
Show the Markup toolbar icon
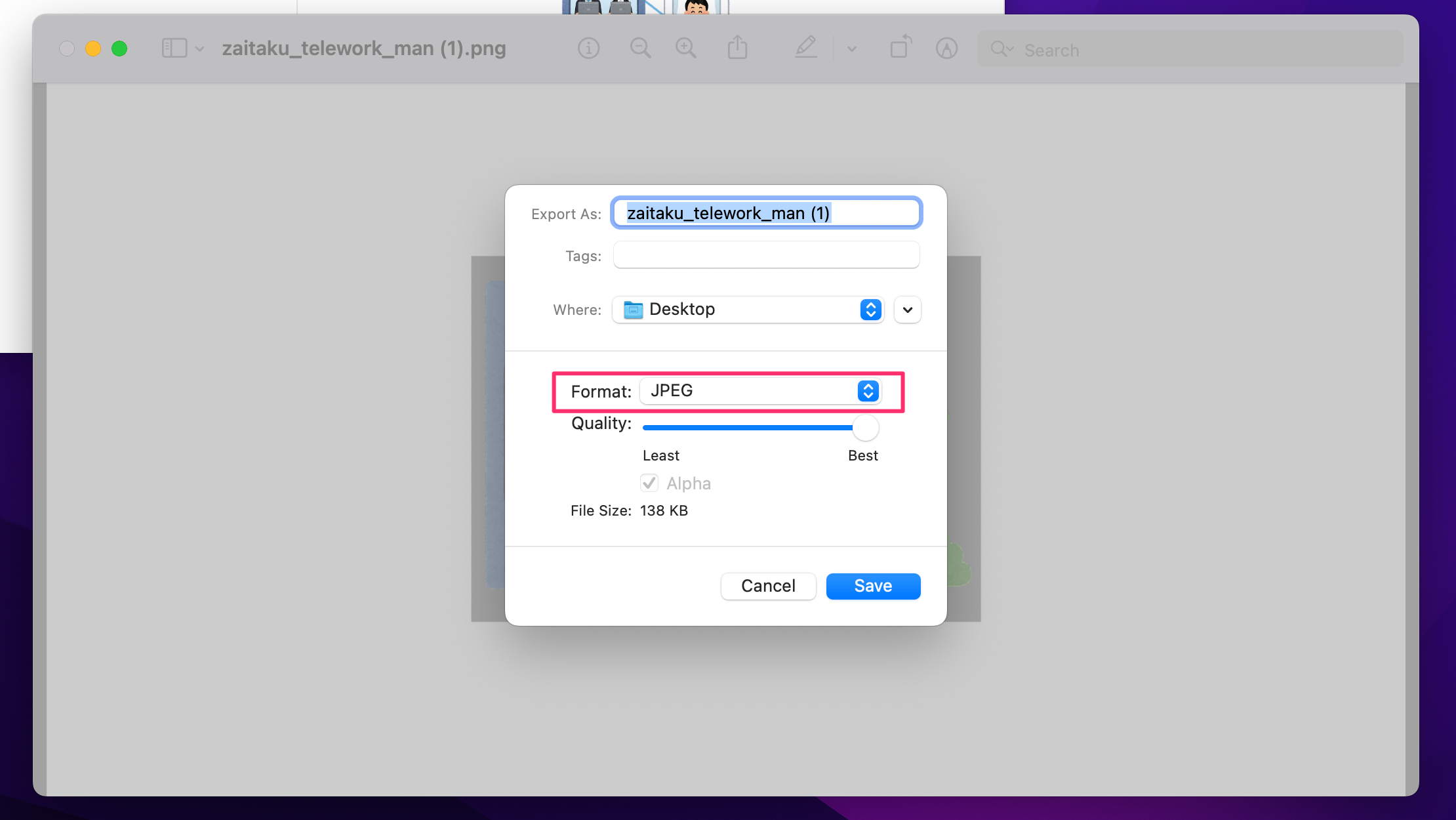946,49
